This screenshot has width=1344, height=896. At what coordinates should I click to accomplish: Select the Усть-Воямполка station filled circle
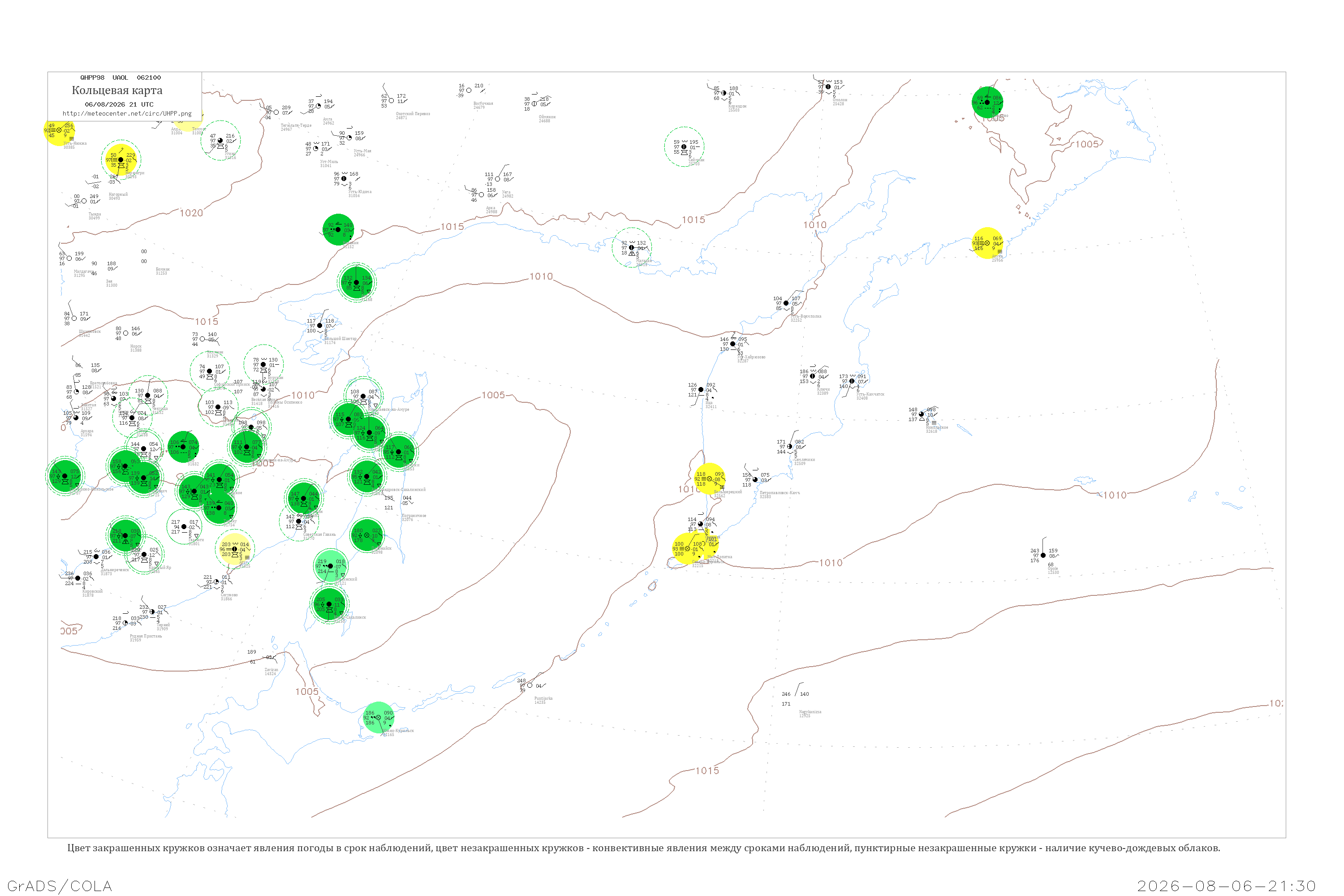coord(786,303)
